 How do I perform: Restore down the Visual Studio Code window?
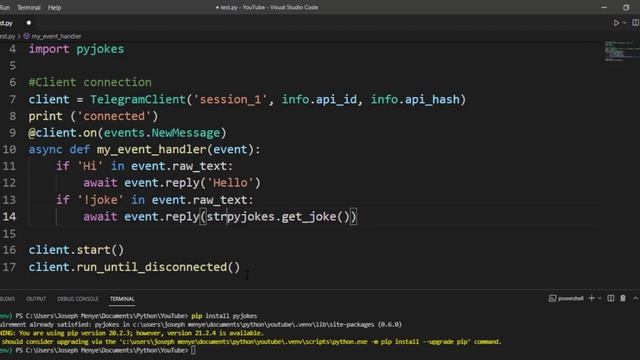pyautogui.click(x=626, y=7)
